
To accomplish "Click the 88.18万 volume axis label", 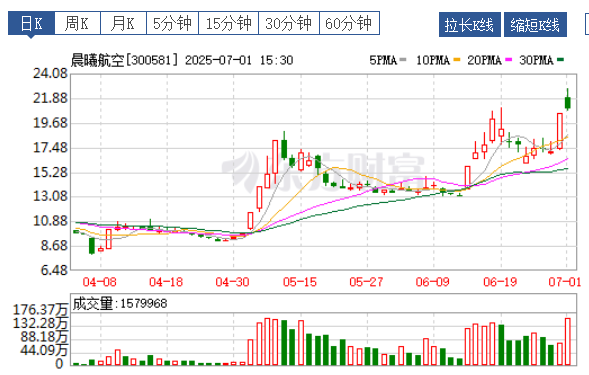I will pyautogui.click(x=44, y=337).
